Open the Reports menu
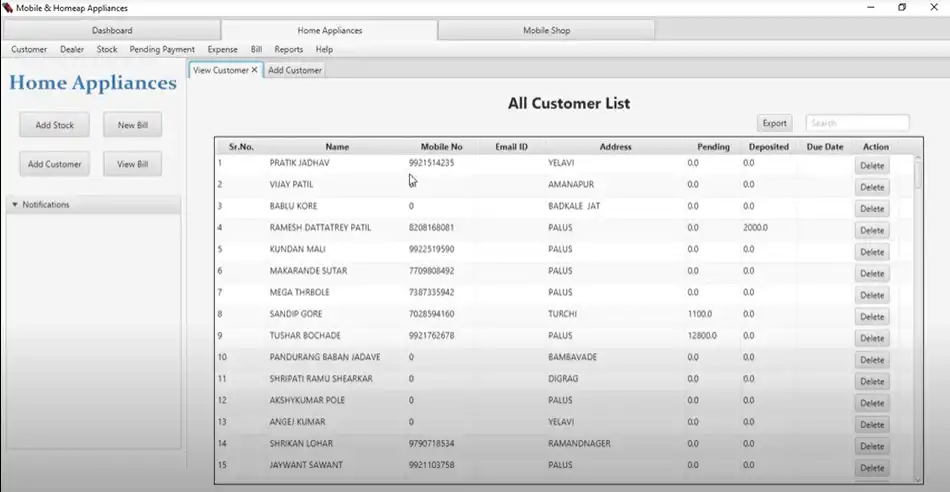 point(288,49)
